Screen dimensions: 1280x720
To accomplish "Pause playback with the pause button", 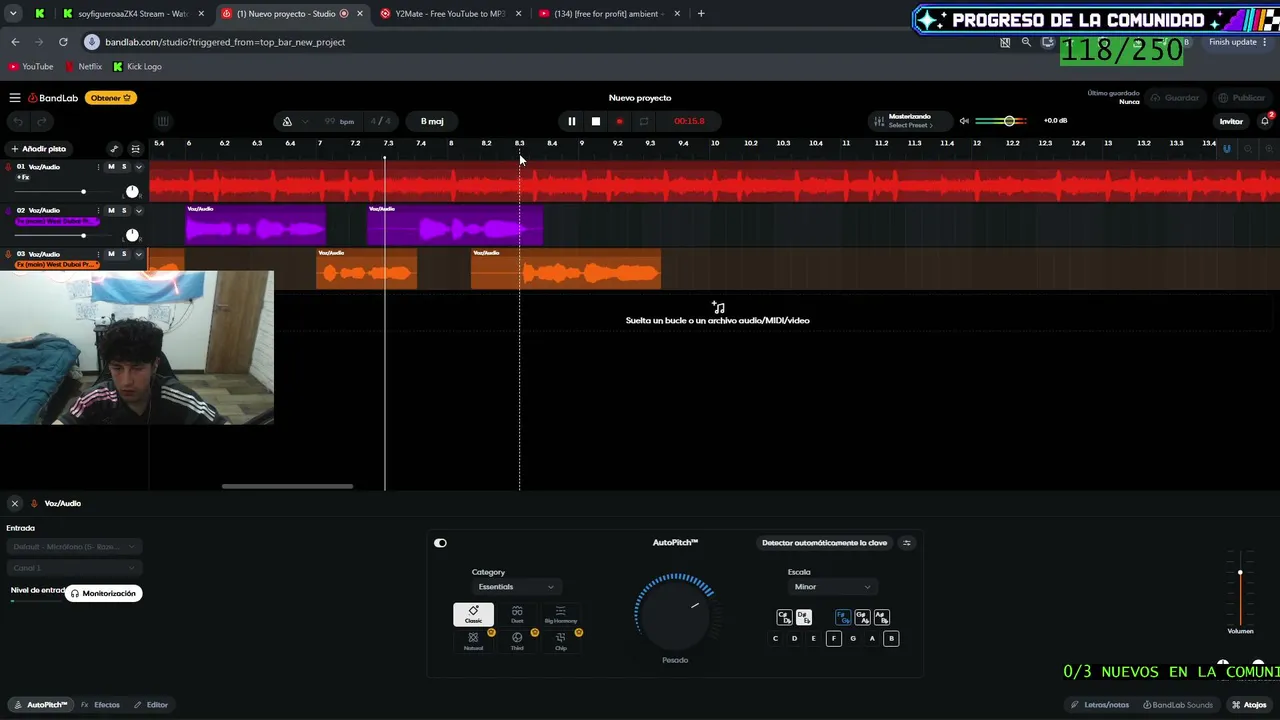I will tap(571, 121).
